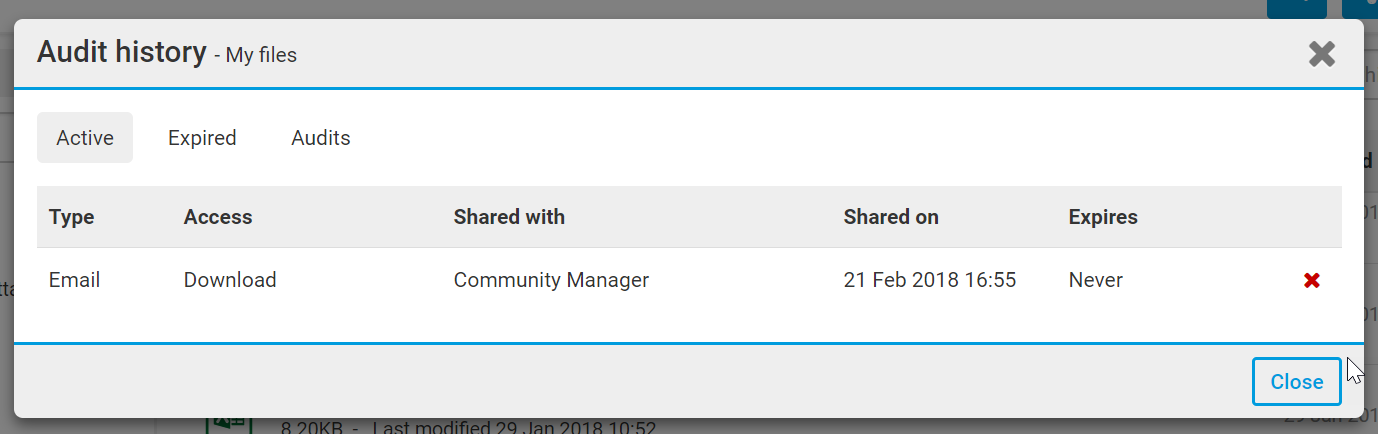
Task: Select the Email type cell
Action: tap(75, 281)
